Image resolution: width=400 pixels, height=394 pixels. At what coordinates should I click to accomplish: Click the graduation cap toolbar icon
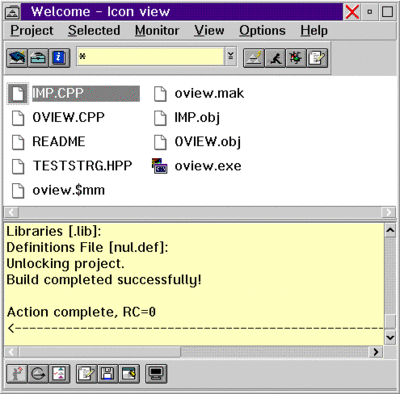(17, 58)
